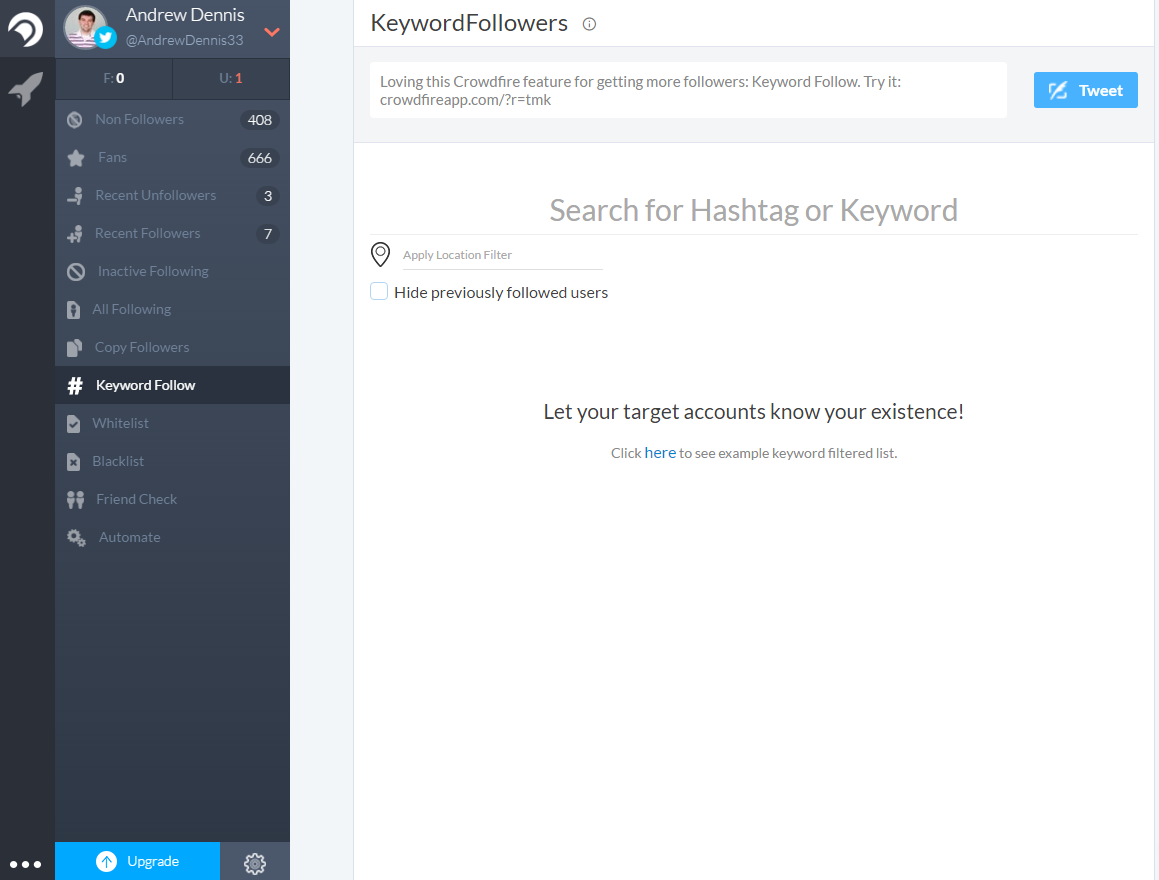Viewport: 1159px width, 880px height.
Task: Click the hashtag Keyword Follow icon
Action: (x=75, y=386)
